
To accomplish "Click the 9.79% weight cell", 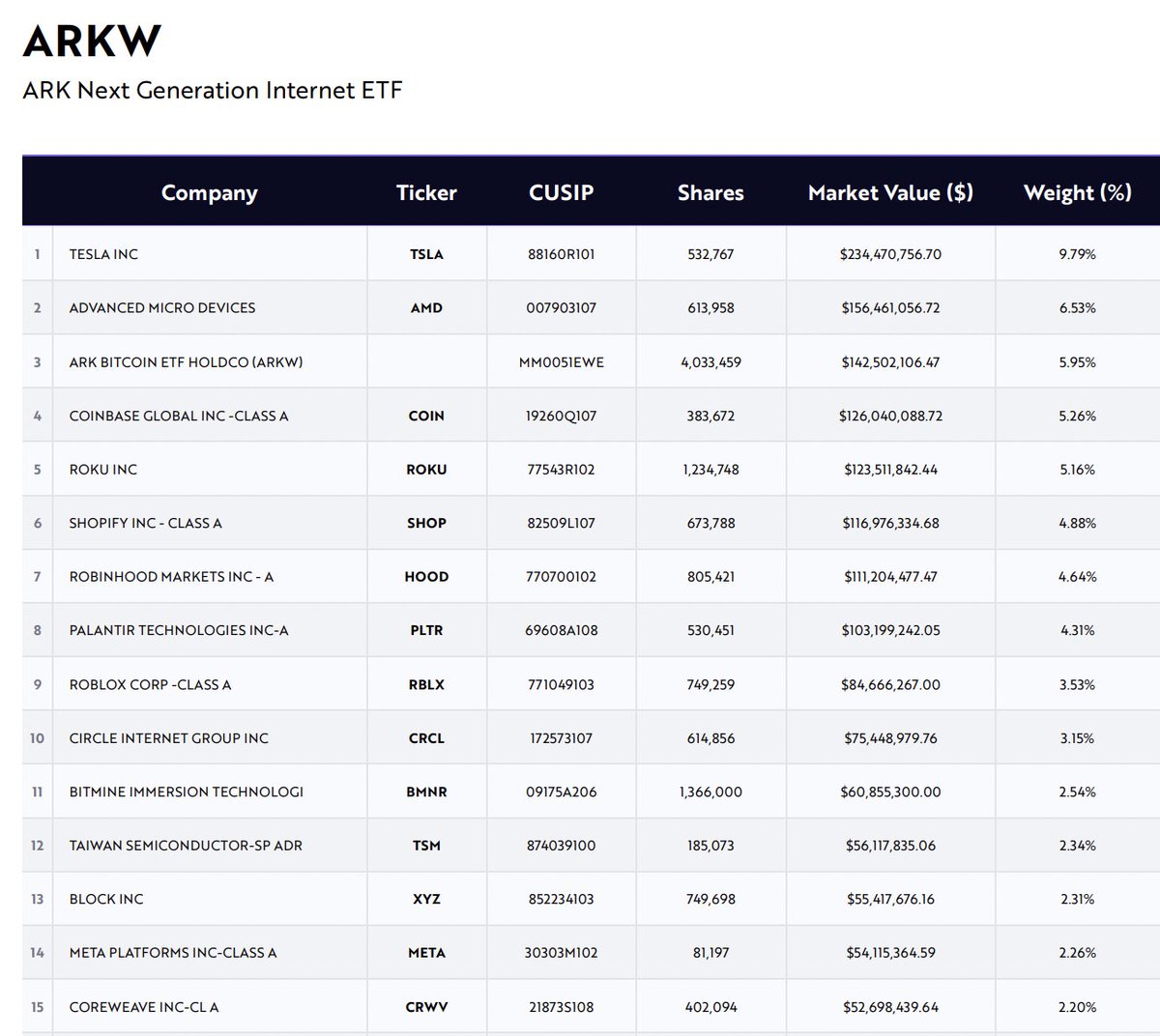I will click(1078, 254).
